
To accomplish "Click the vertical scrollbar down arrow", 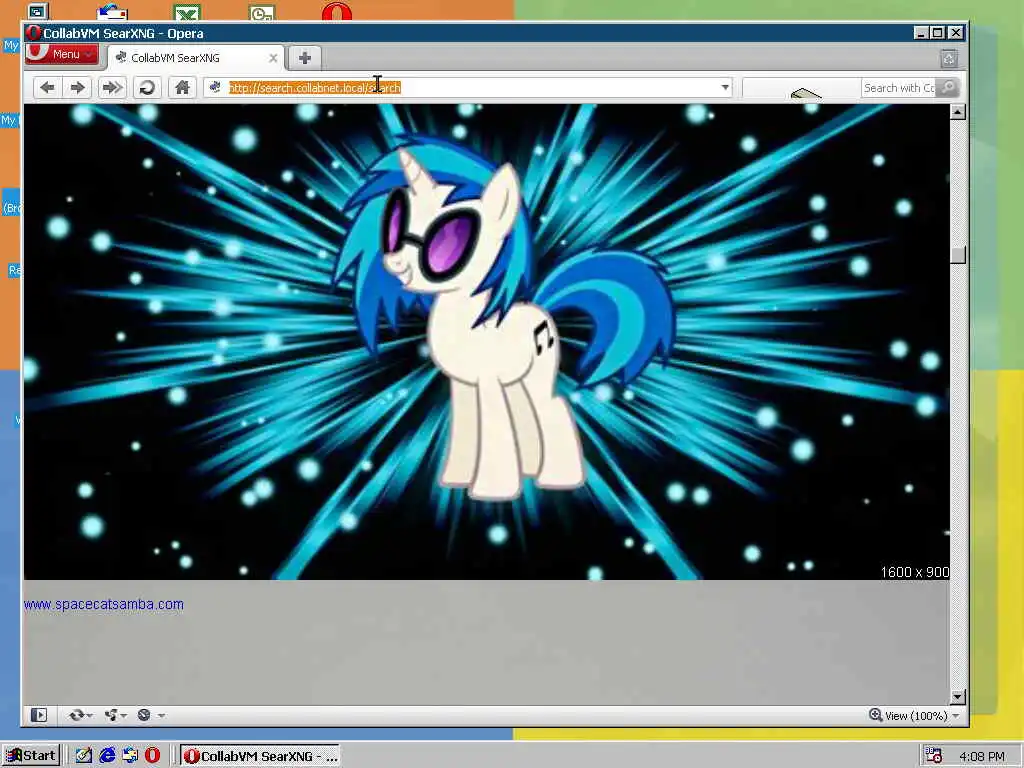I will (x=958, y=697).
